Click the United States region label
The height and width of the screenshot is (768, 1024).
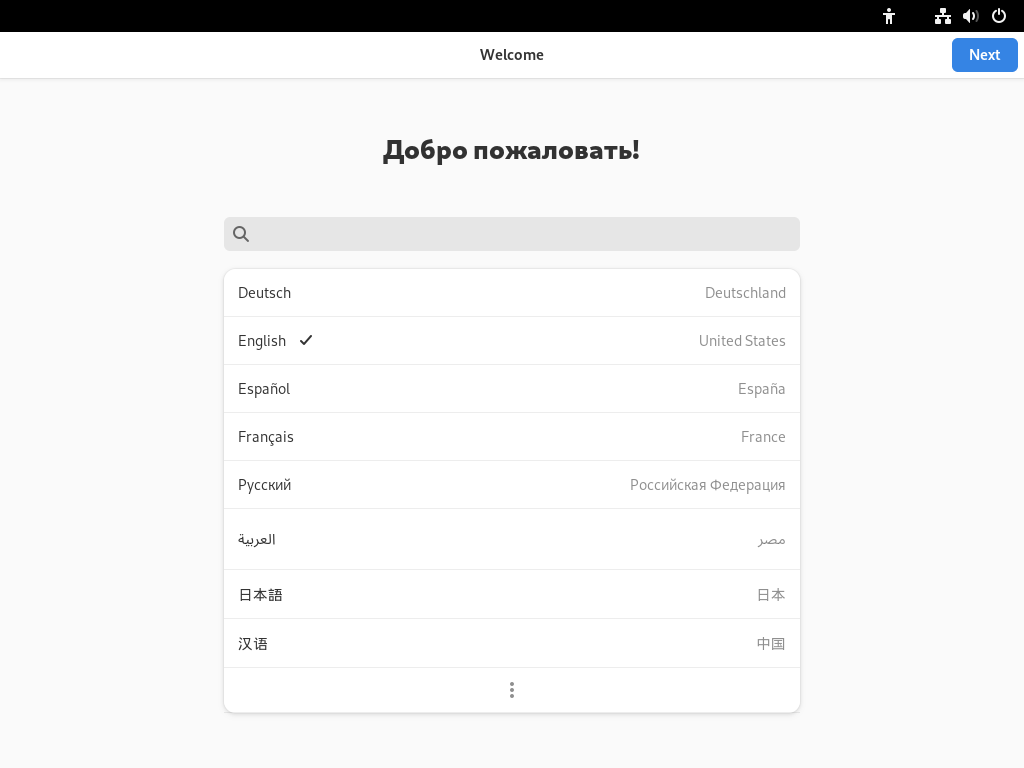(742, 341)
